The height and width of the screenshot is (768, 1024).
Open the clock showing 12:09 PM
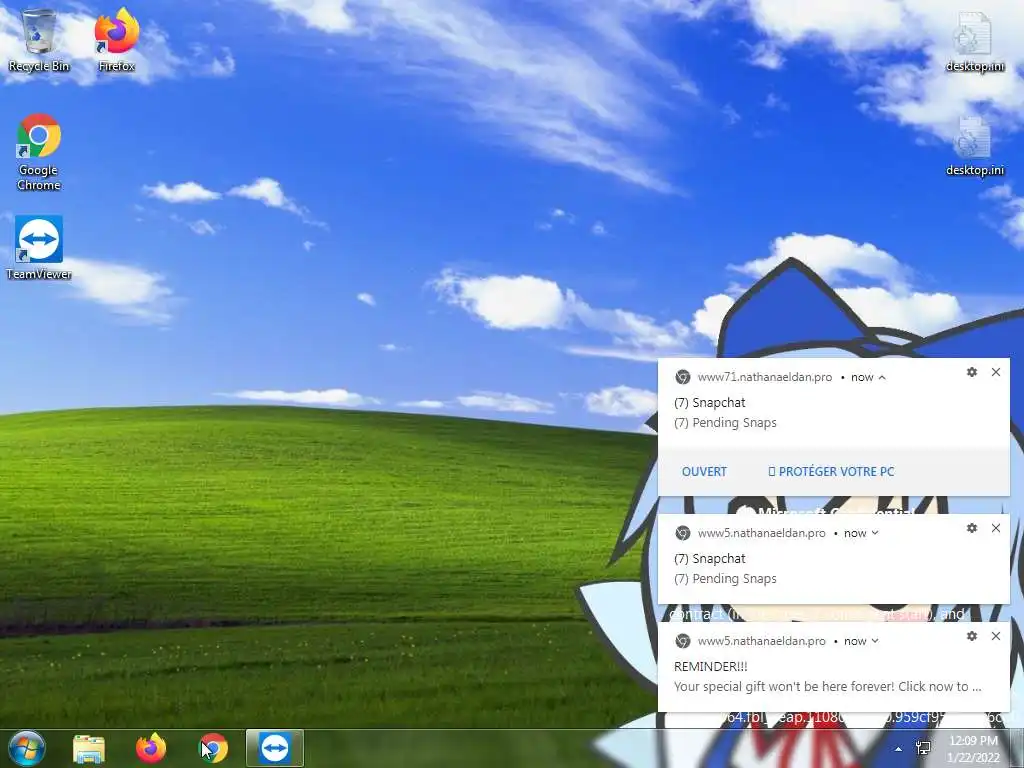pos(974,748)
